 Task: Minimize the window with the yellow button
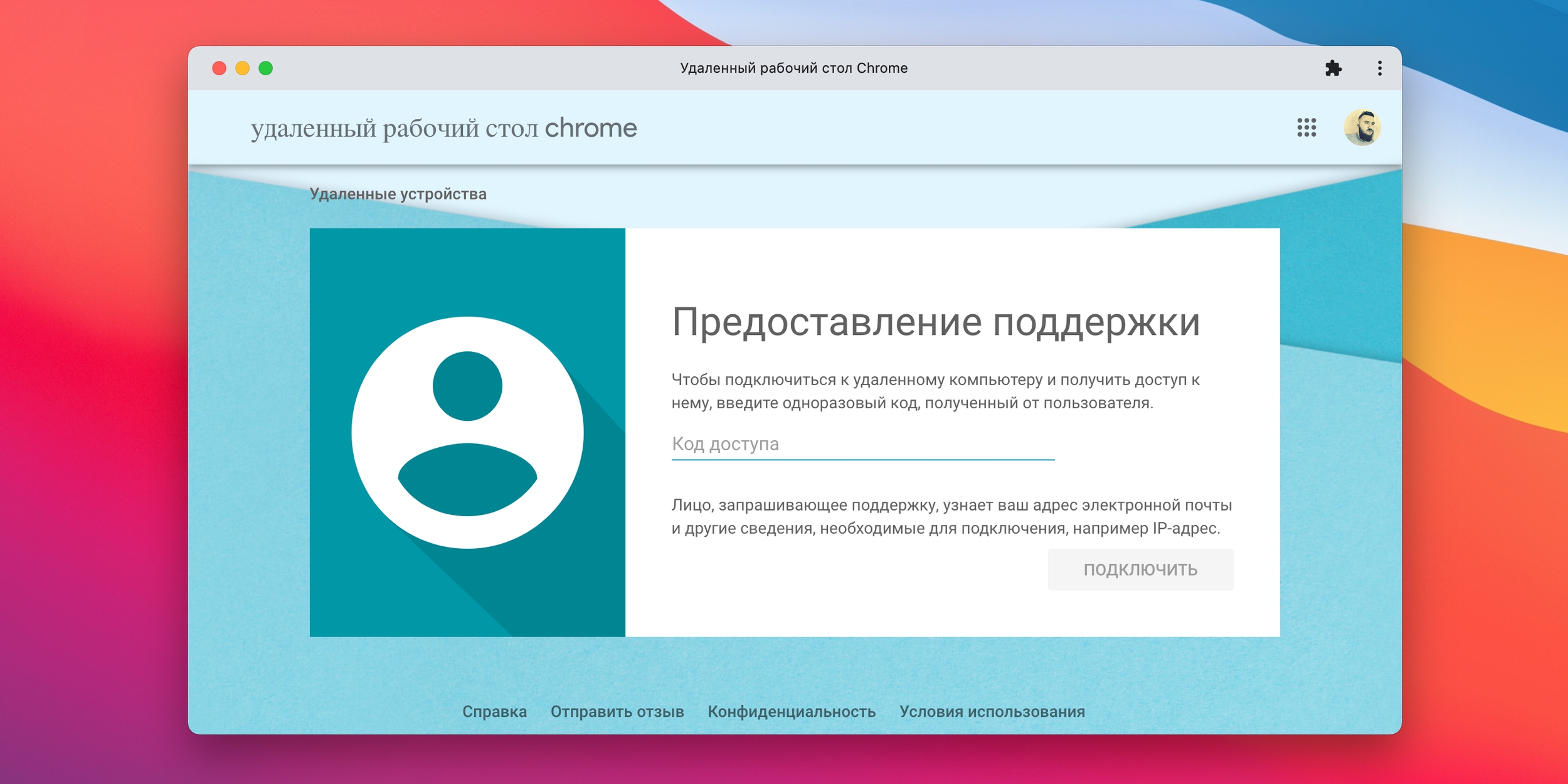pyautogui.click(x=242, y=68)
